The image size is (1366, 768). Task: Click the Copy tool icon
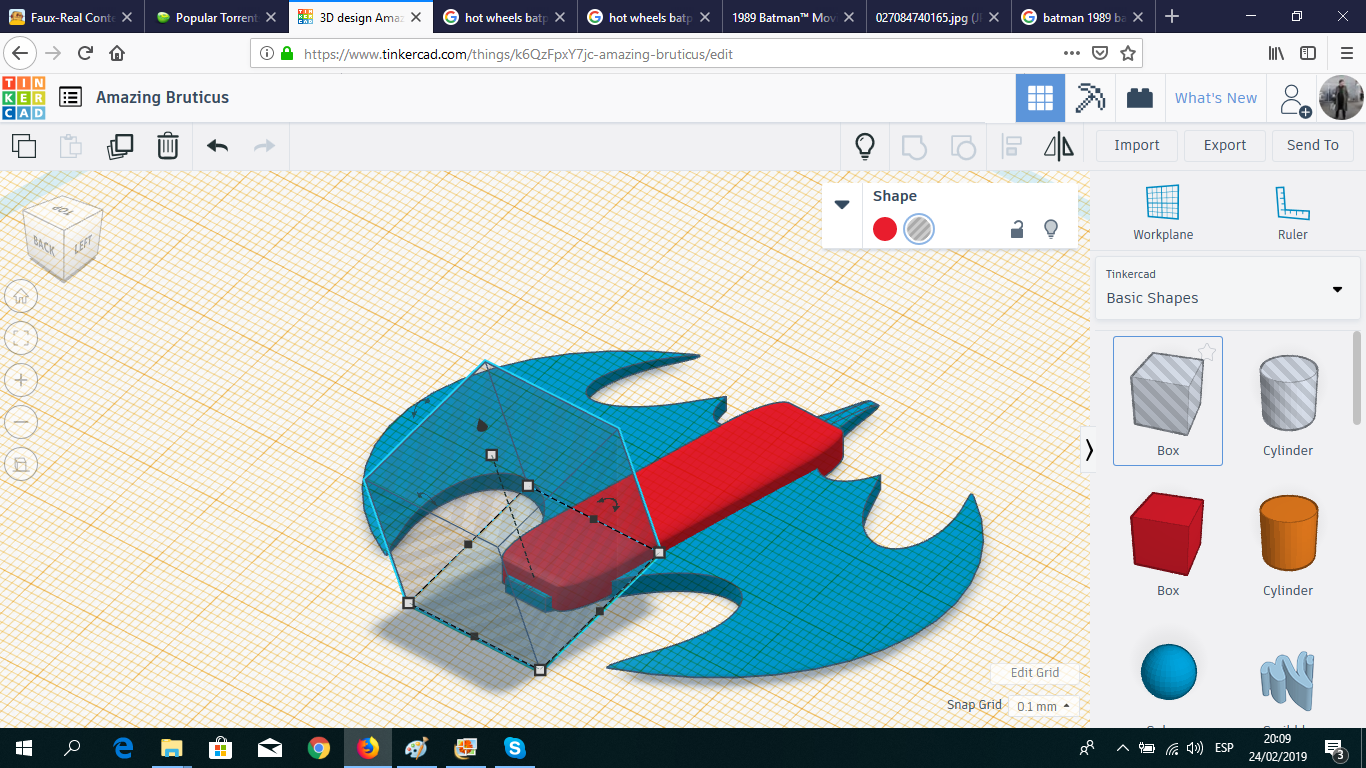(24, 146)
